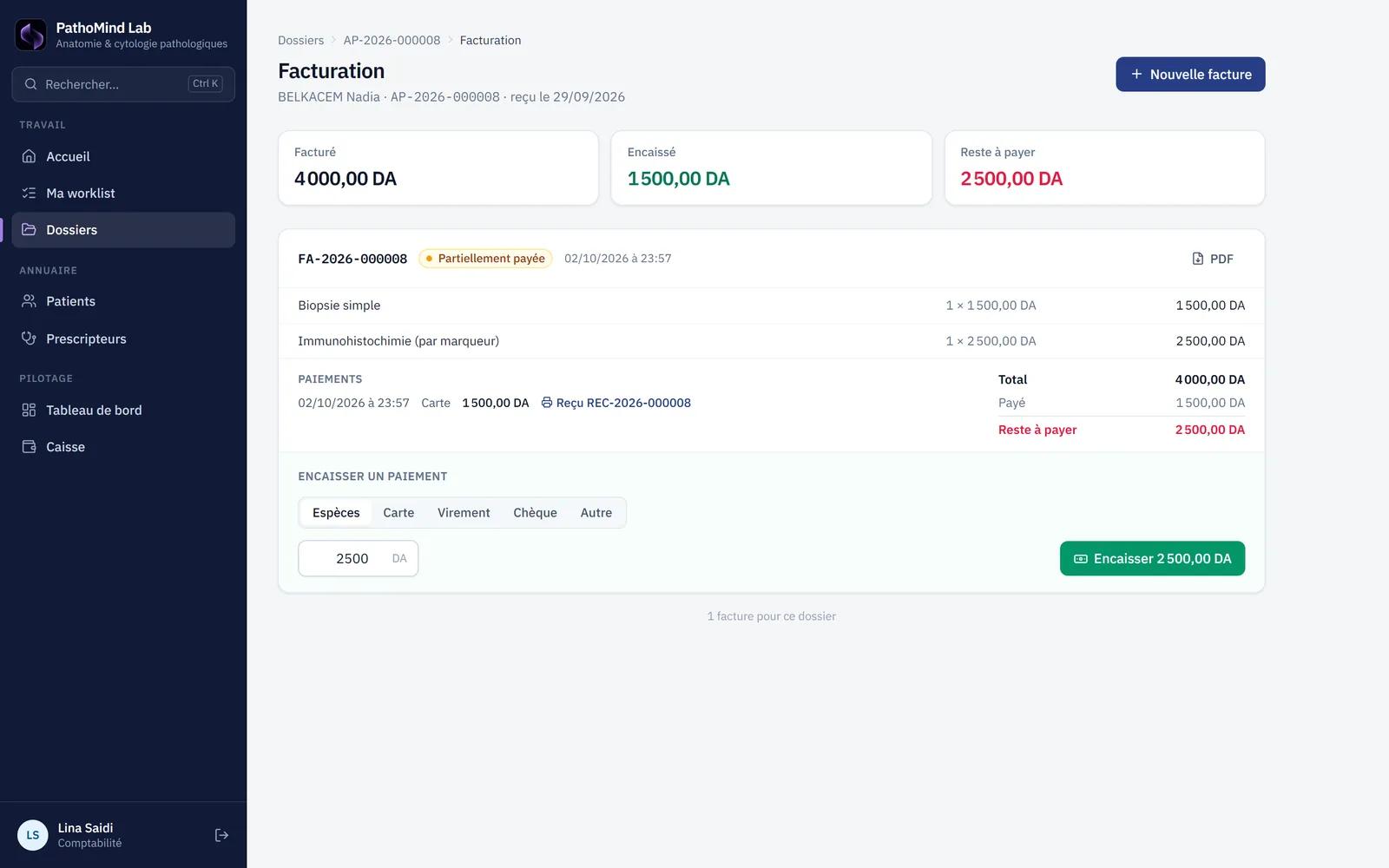This screenshot has height=868, width=1389.
Task: Open AP-2026-000008 breadcrumb link
Action: (x=392, y=40)
